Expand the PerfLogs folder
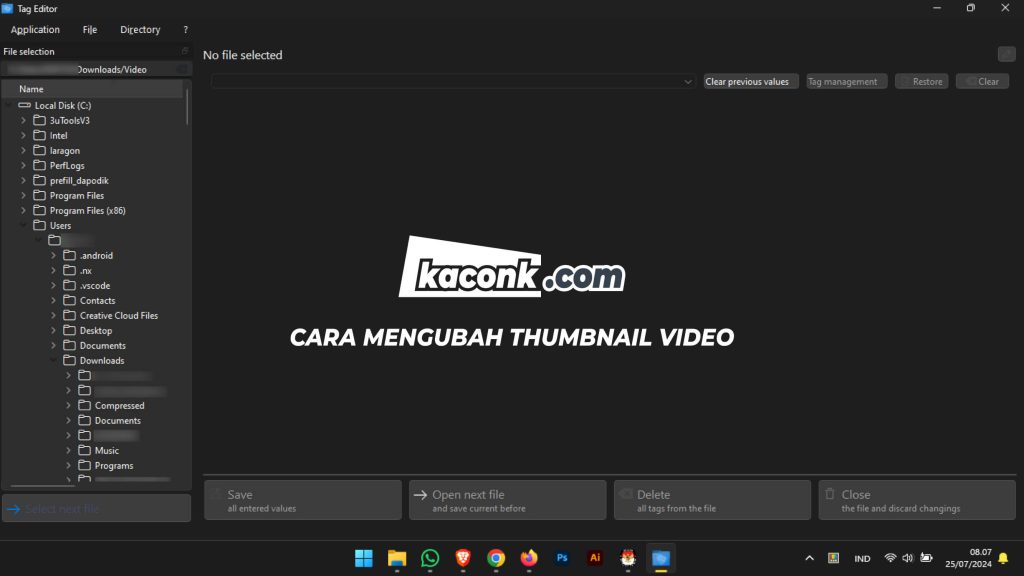 [x=24, y=165]
